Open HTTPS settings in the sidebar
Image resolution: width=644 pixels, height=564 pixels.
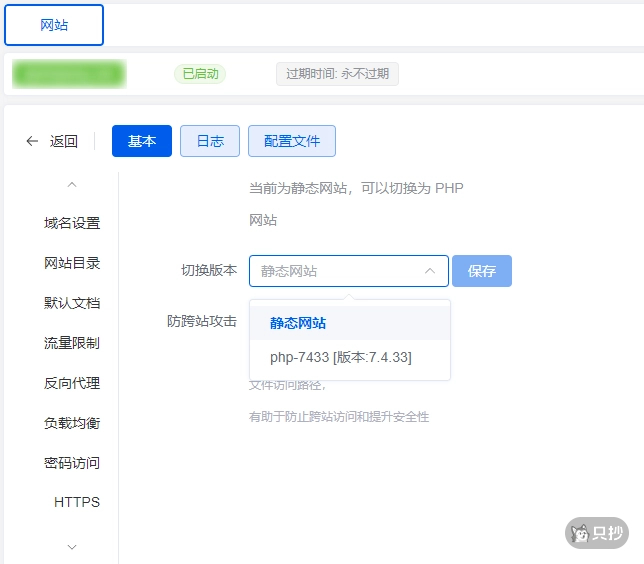77,502
